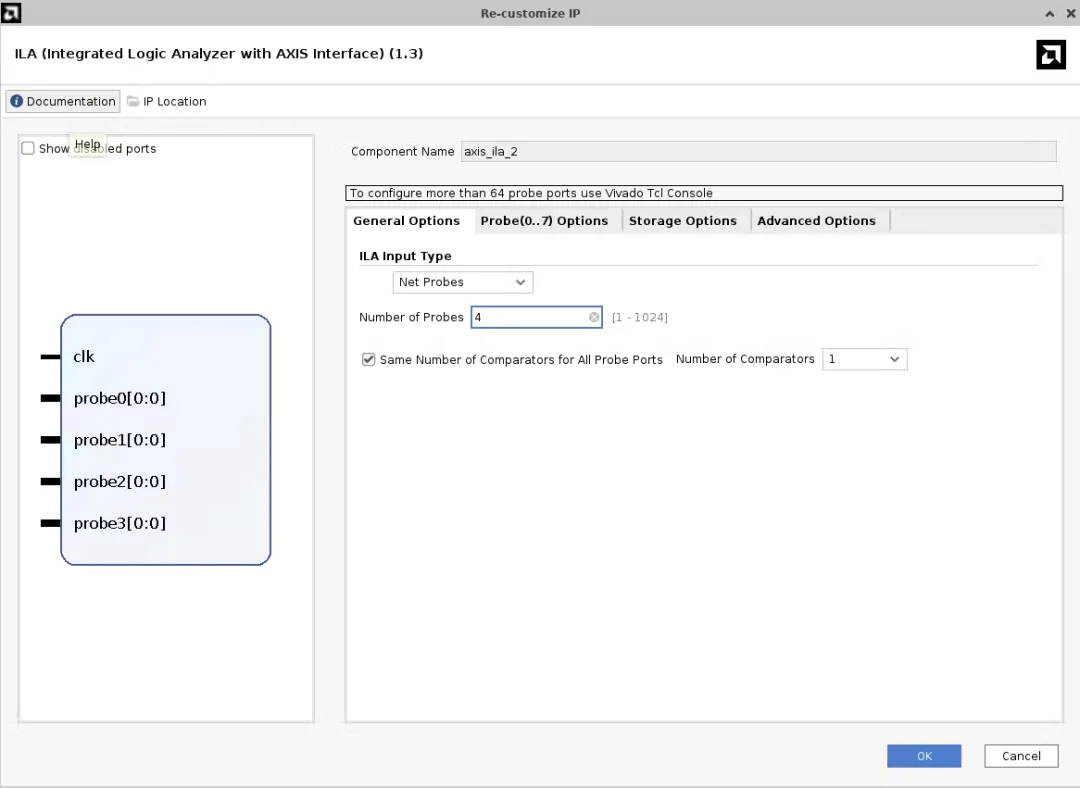Click the Cancel button
Viewport: 1080px width, 788px height.
click(x=1021, y=756)
